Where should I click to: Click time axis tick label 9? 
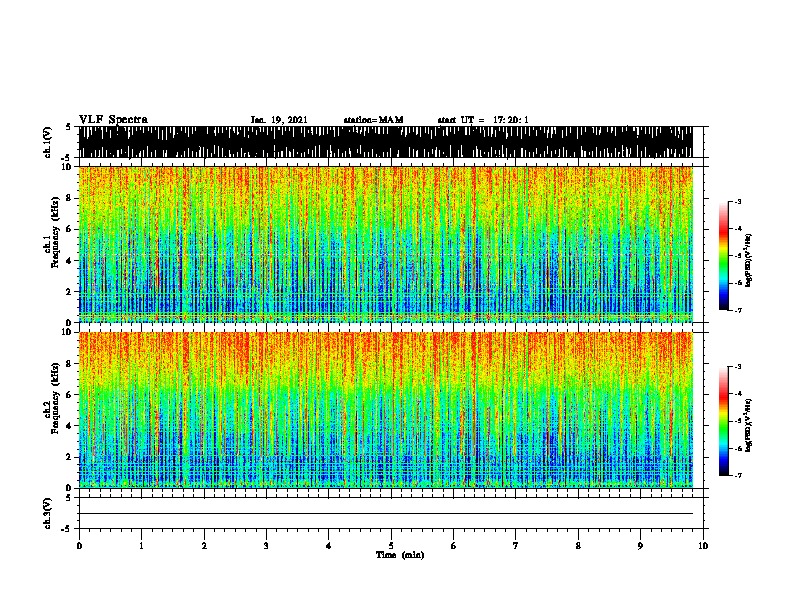(x=640, y=546)
